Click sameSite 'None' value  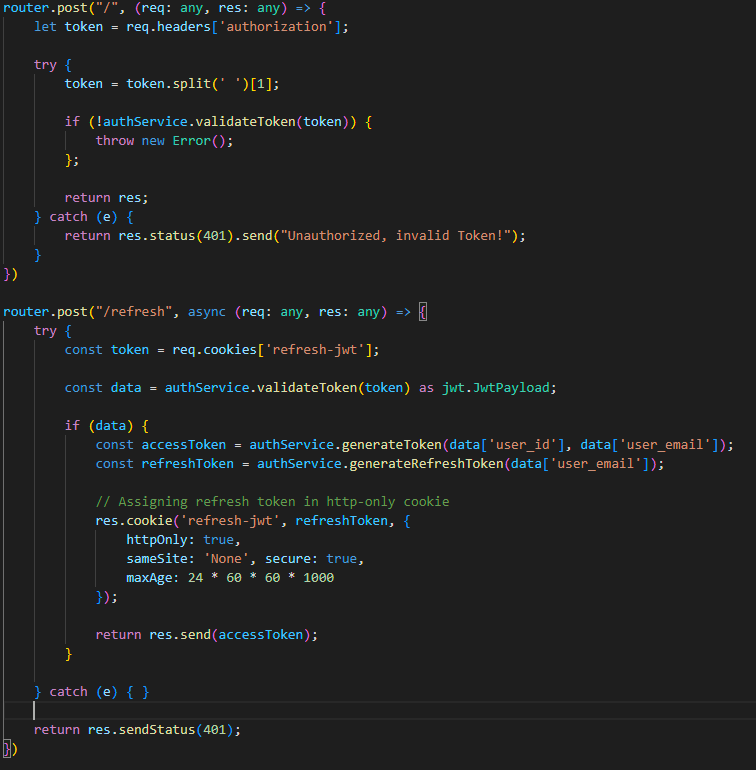pos(226,559)
